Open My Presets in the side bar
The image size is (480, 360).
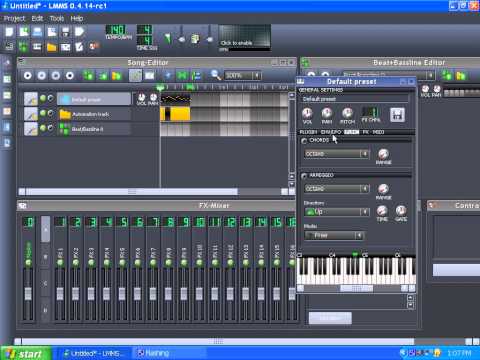click(x=7, y=111)
